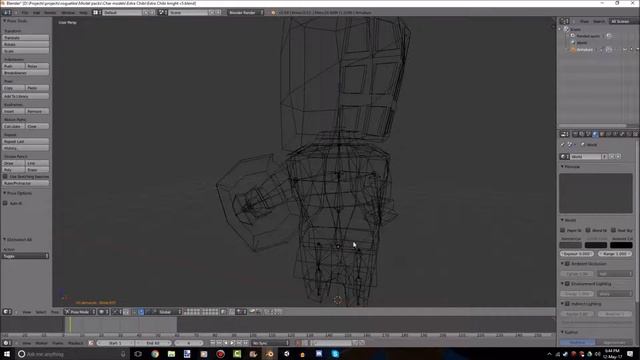Switch to the Object properties tab icon
The image size is (640, 360).
[602, 134]
